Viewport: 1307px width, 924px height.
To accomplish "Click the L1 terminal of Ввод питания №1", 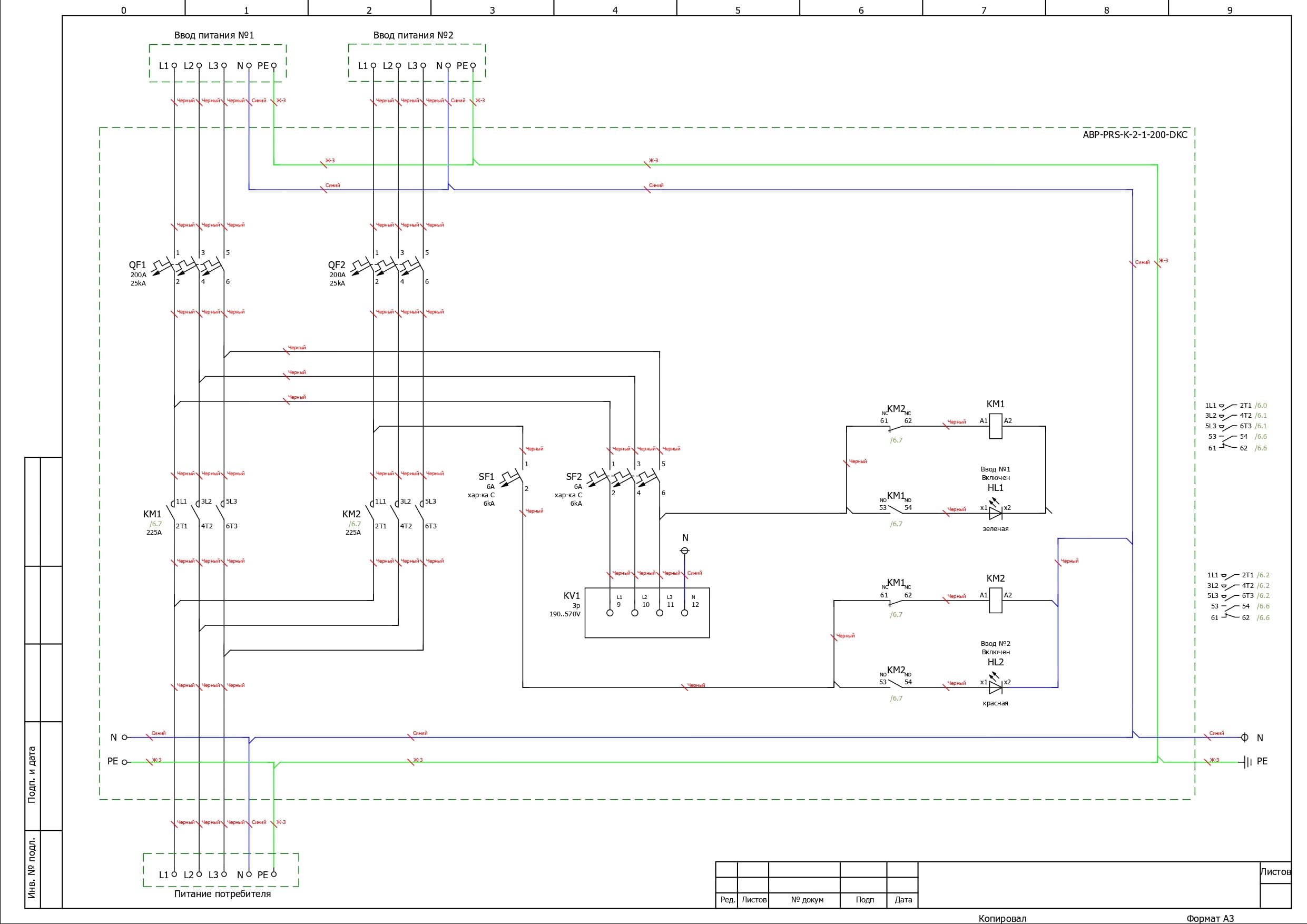I will pos(174,65).
